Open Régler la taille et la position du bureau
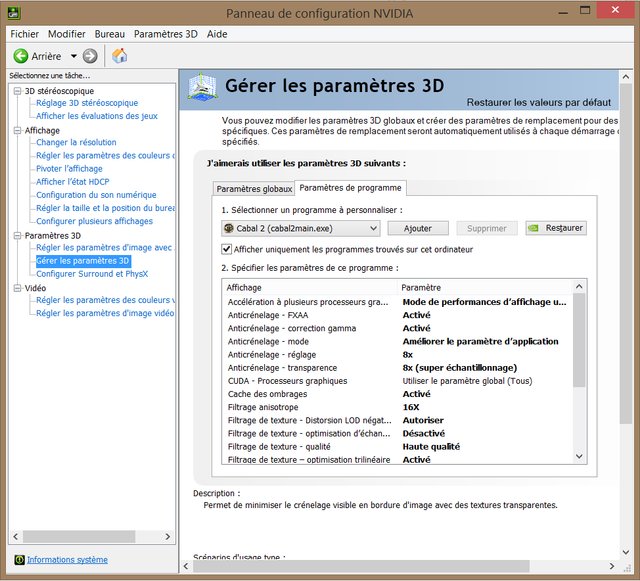The image size is (640, 581). pos(105,208)
